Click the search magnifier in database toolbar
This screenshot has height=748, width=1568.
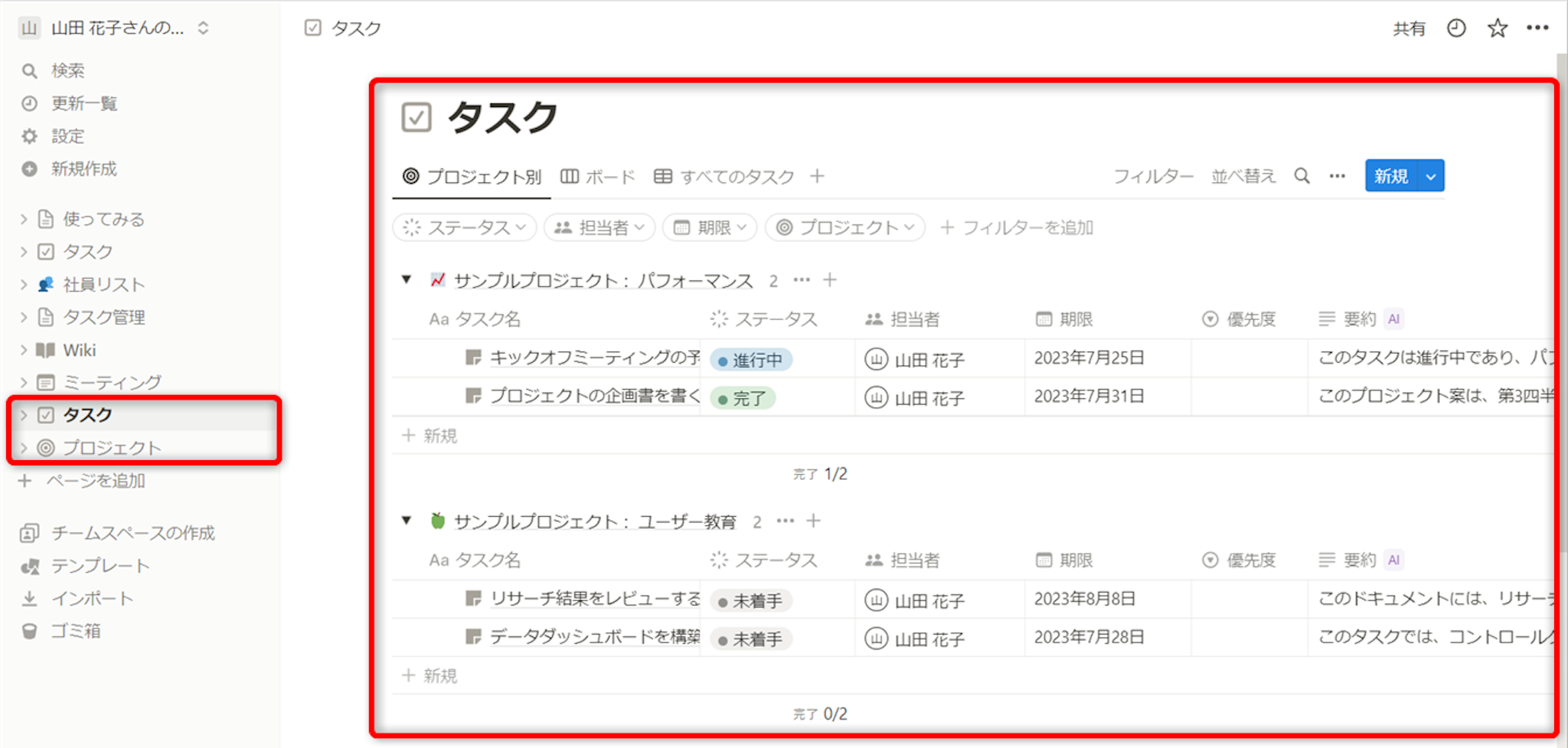pos(1302,176)
